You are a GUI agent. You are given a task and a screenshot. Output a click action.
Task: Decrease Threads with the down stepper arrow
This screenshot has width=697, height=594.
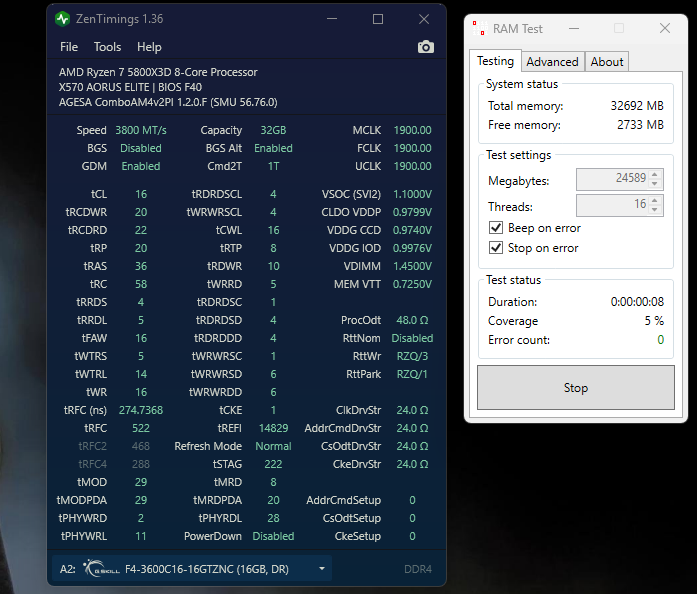pos(654,210)
